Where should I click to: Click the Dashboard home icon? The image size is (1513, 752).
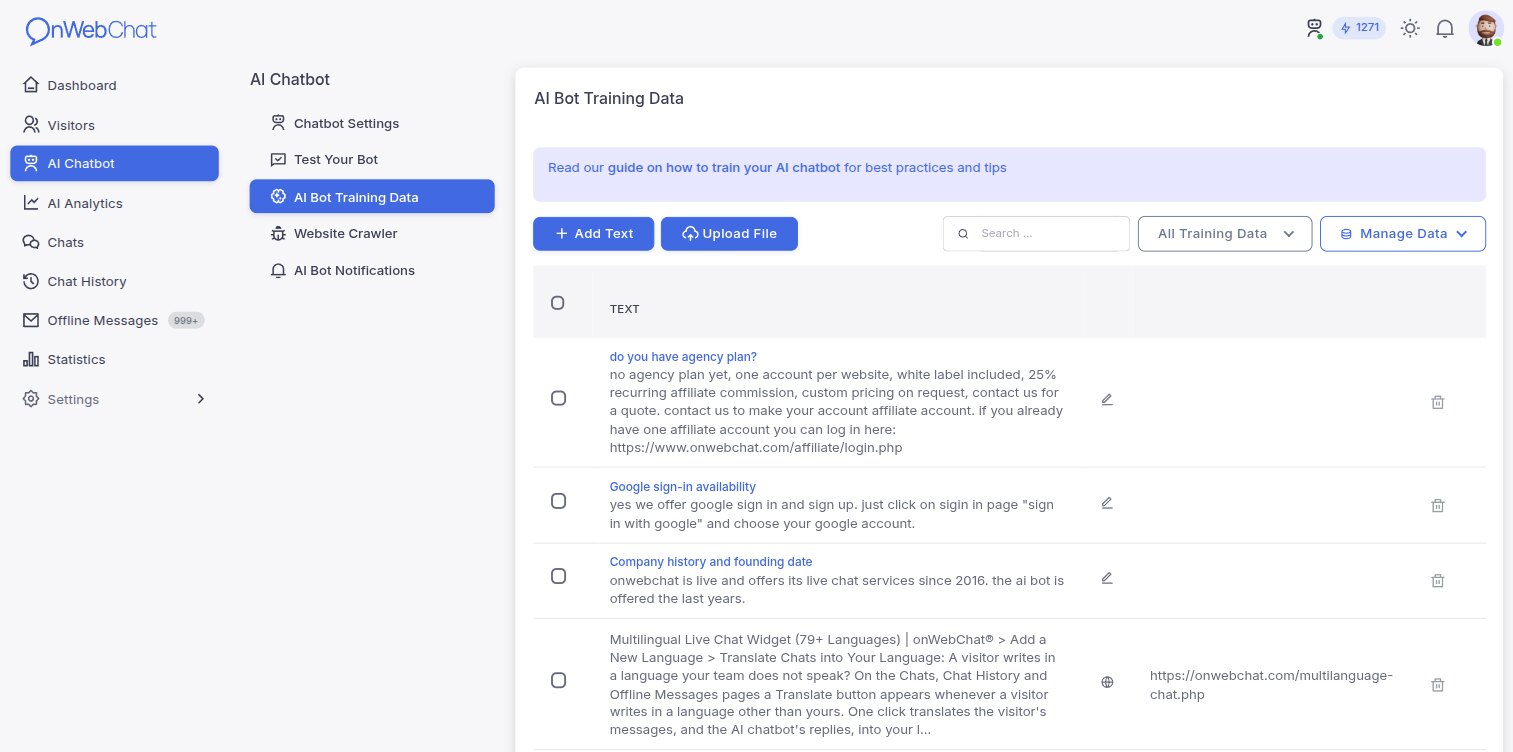(31, 85)
